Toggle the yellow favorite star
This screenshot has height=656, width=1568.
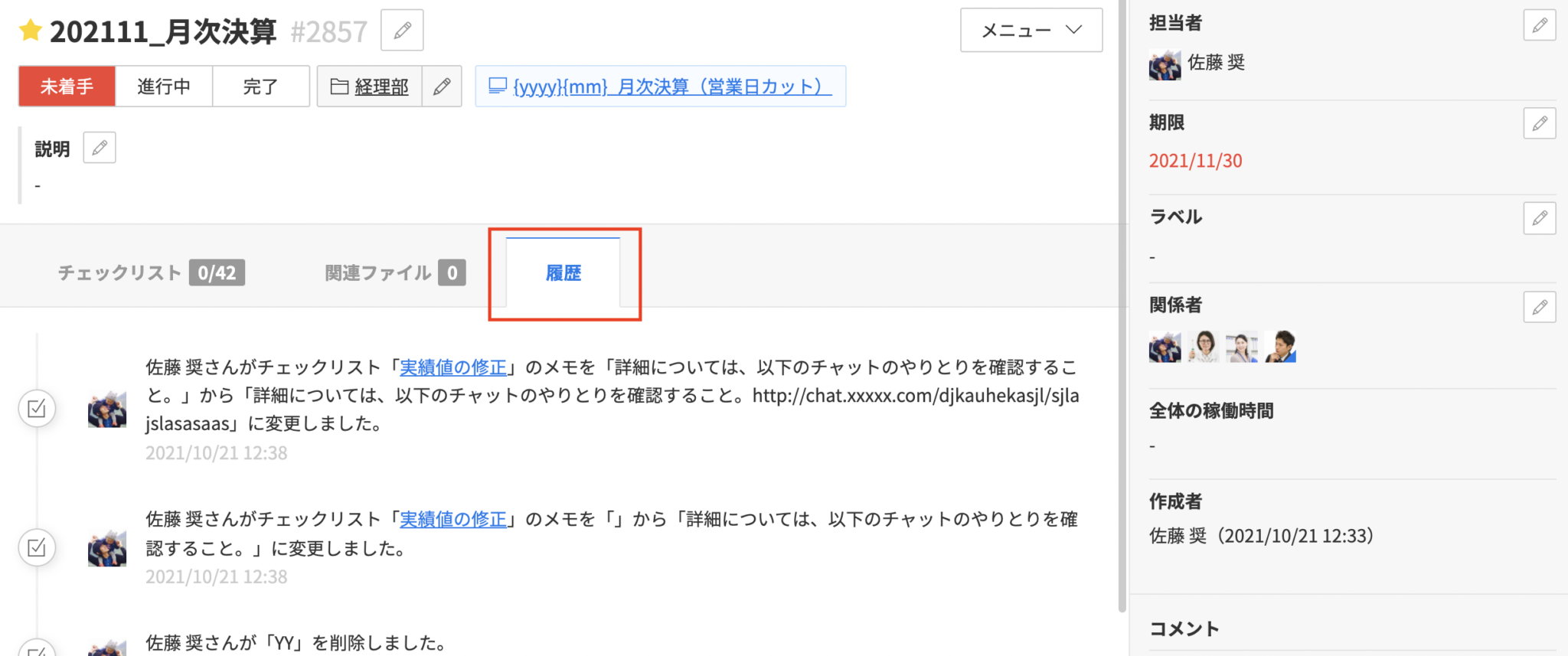(31, 31)
